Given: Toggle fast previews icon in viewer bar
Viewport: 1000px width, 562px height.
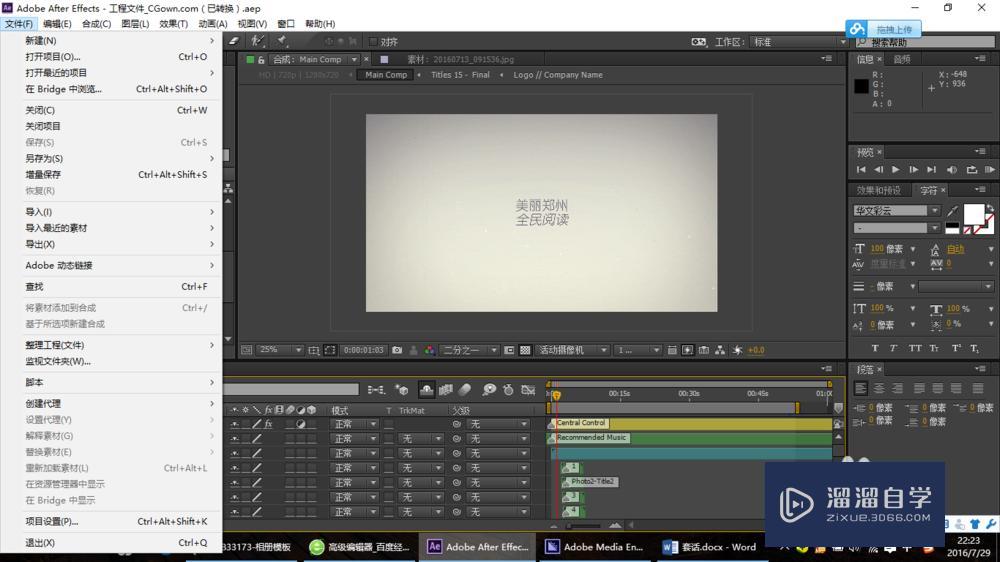Looking at the screenshot, I should (x=688, y=350).
